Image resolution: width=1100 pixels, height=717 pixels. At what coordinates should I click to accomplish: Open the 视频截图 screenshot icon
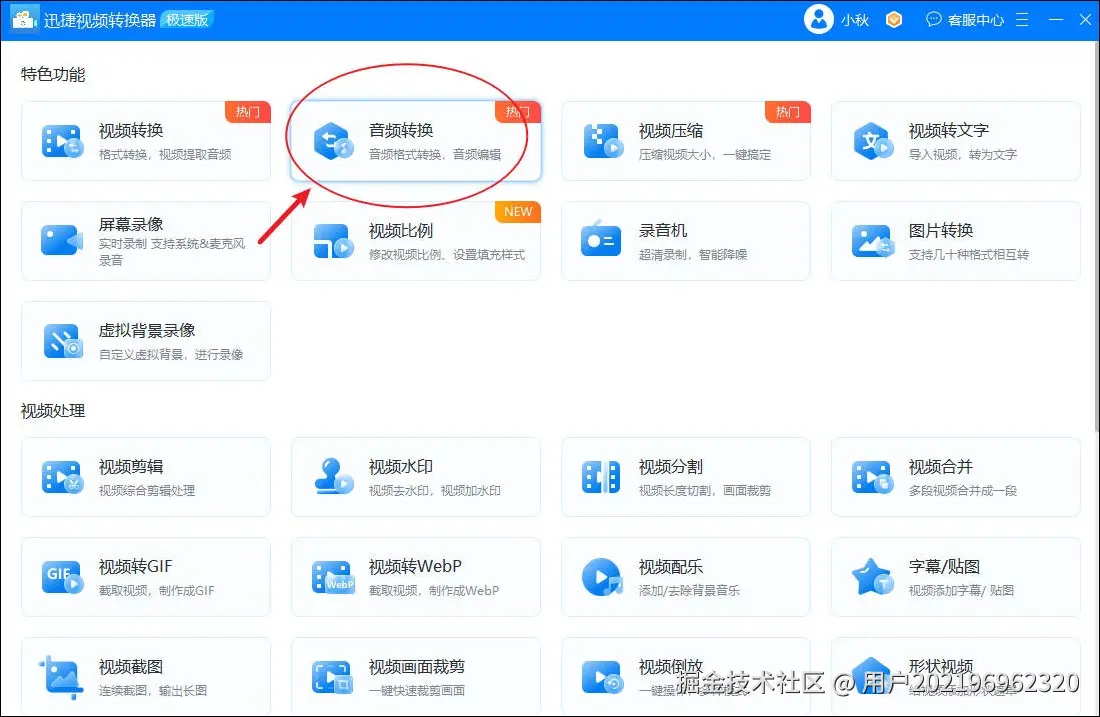point(61,677)
